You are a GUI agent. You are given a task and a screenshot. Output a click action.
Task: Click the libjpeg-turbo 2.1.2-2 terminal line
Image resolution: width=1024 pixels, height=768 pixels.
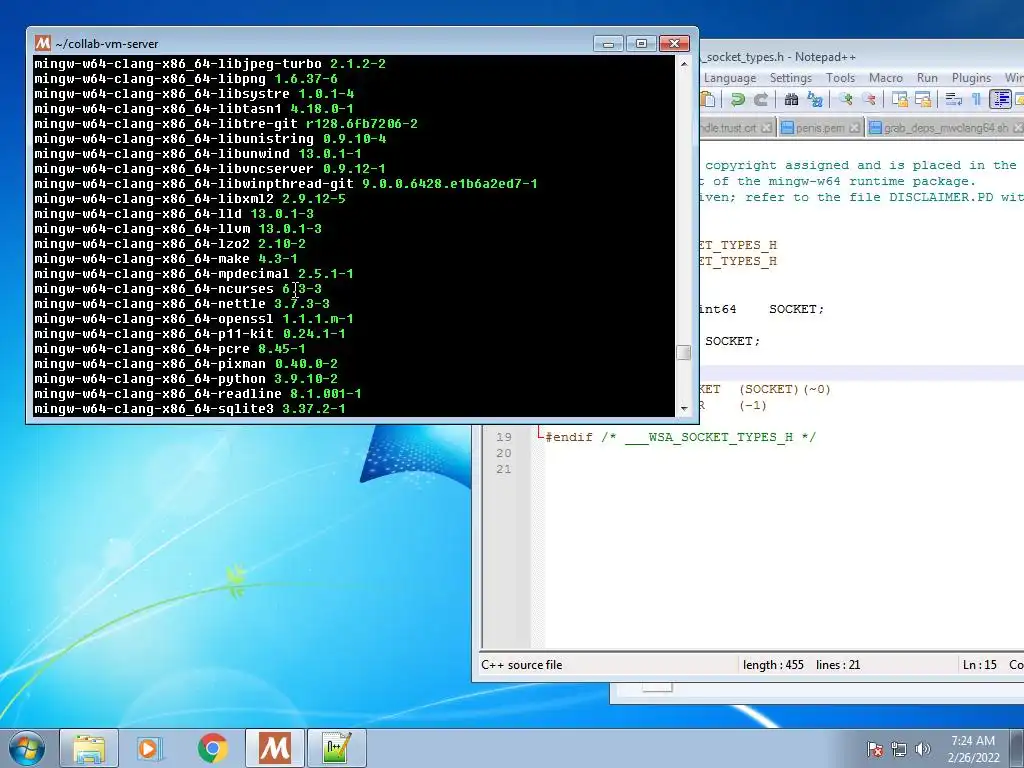210,63
